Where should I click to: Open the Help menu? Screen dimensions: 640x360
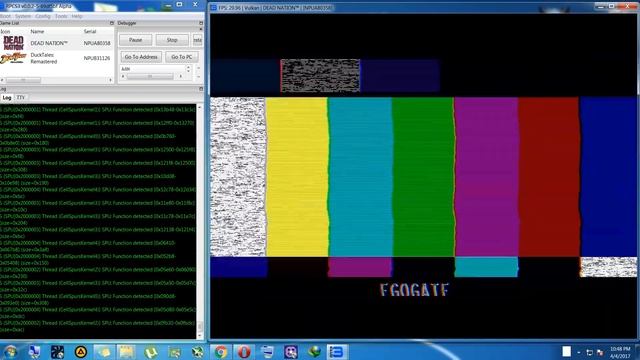tap(77, 16)
